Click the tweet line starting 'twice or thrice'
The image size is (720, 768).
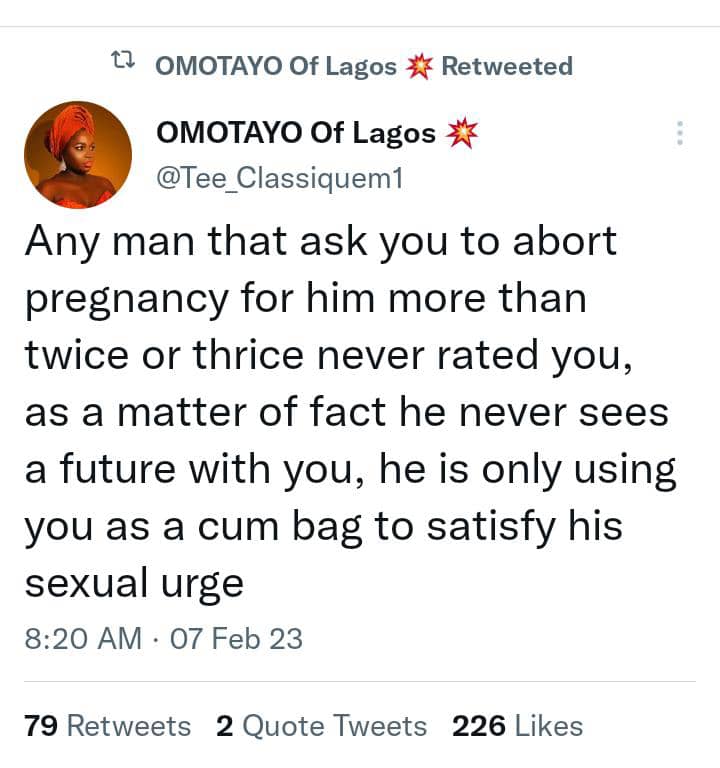[x=328, y=355]
